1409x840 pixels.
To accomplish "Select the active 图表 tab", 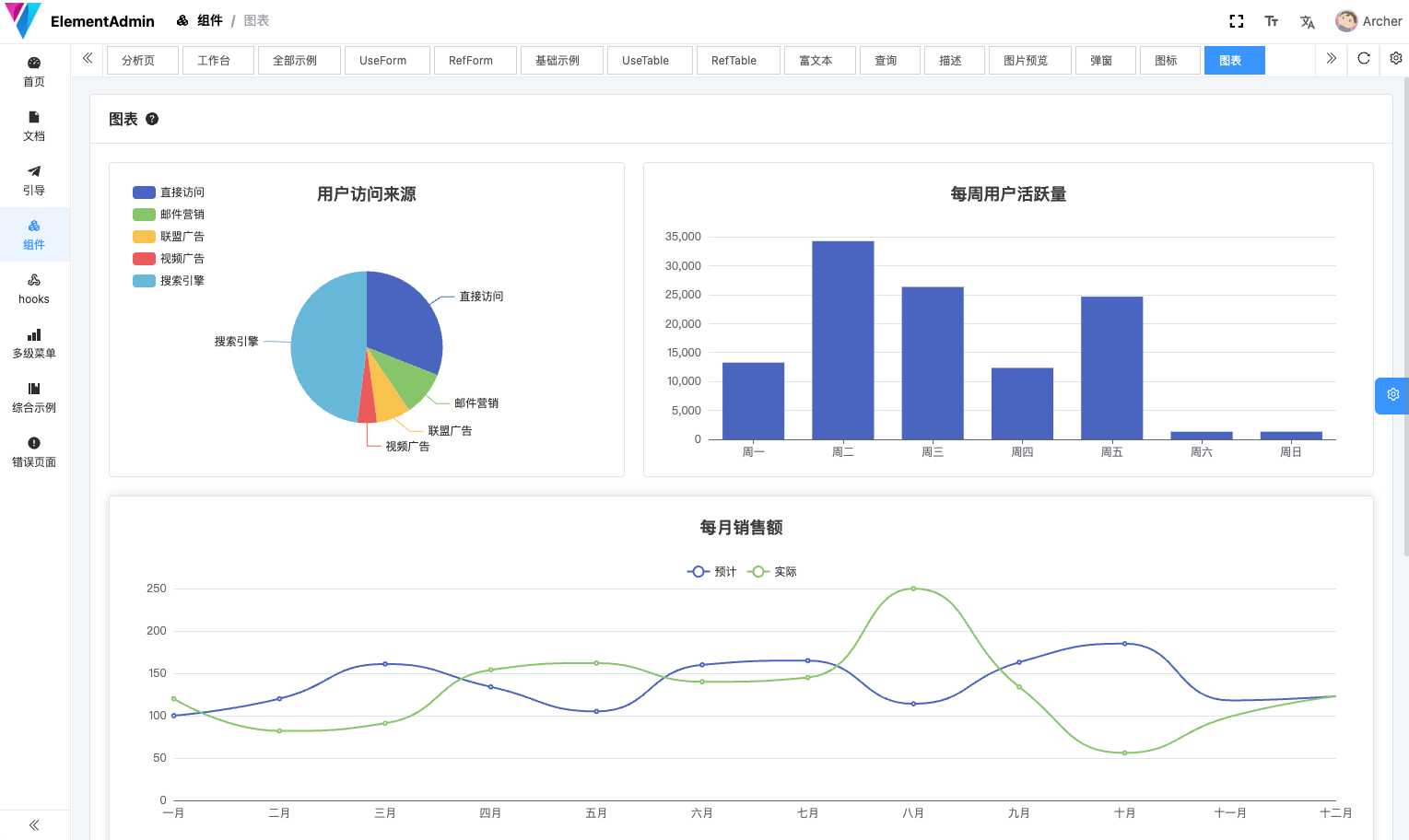I will (x=1234, y=60).
